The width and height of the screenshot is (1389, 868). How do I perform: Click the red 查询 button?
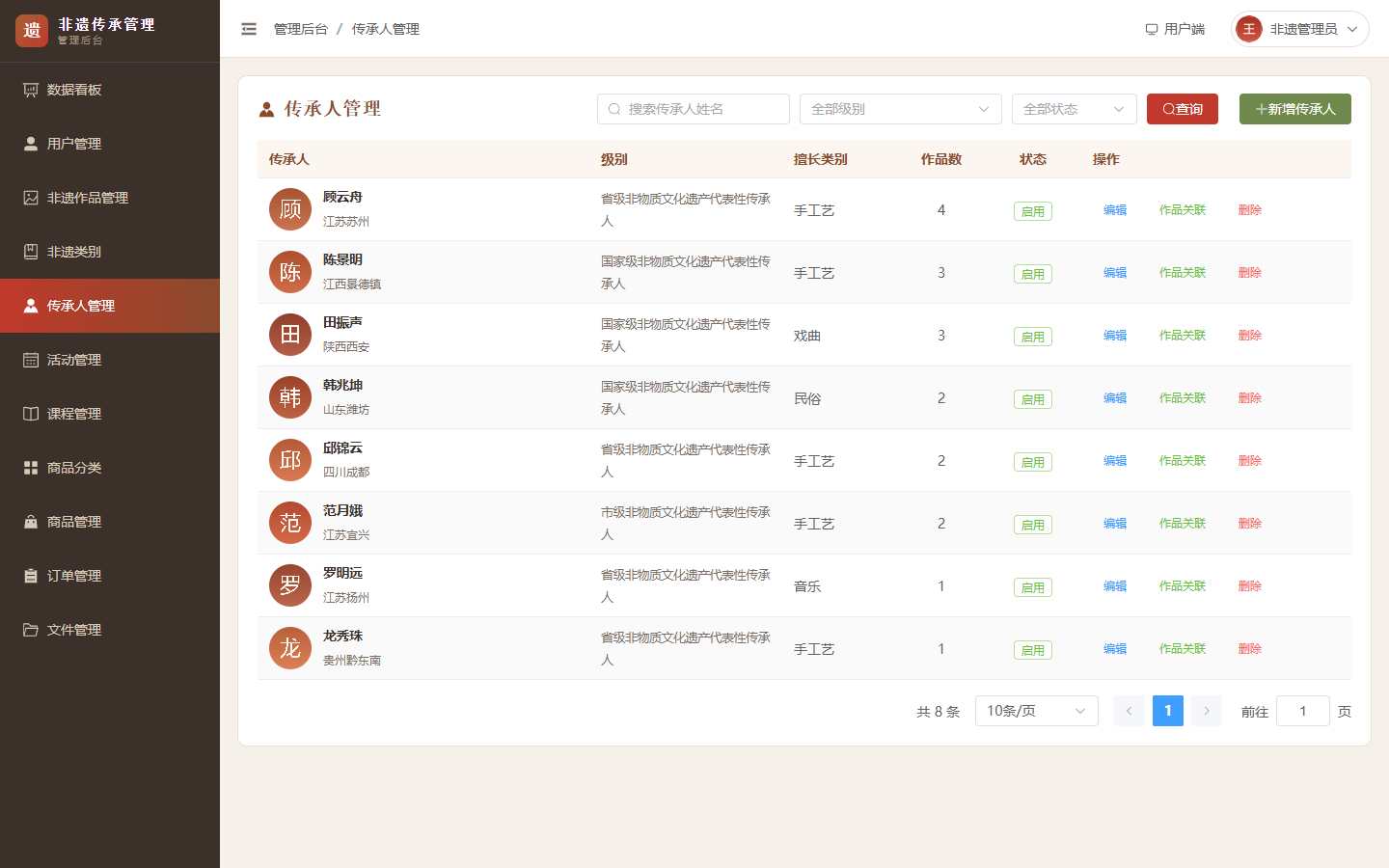pos(1183,109)
